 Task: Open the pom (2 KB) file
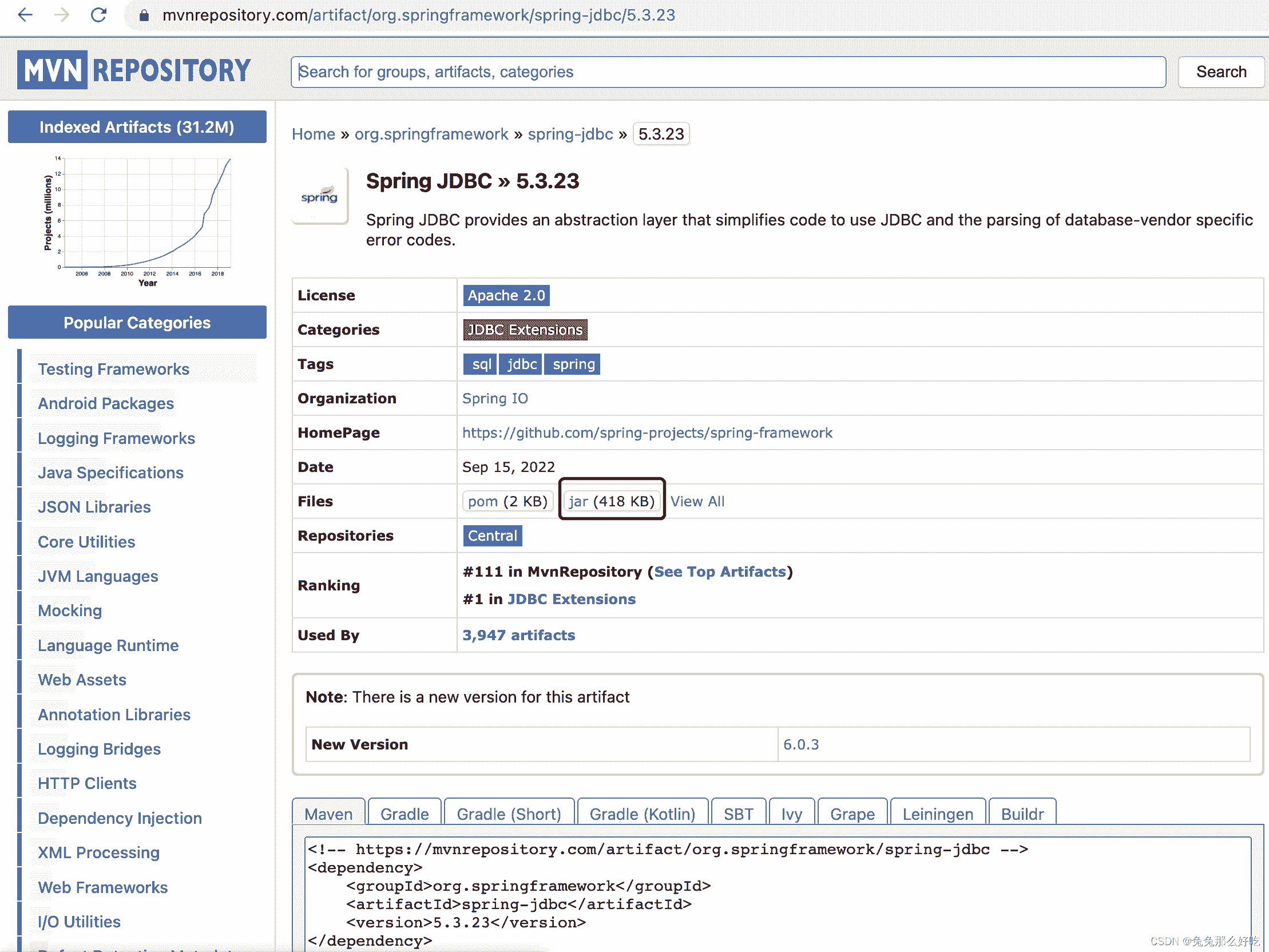[x=507, y=501]
